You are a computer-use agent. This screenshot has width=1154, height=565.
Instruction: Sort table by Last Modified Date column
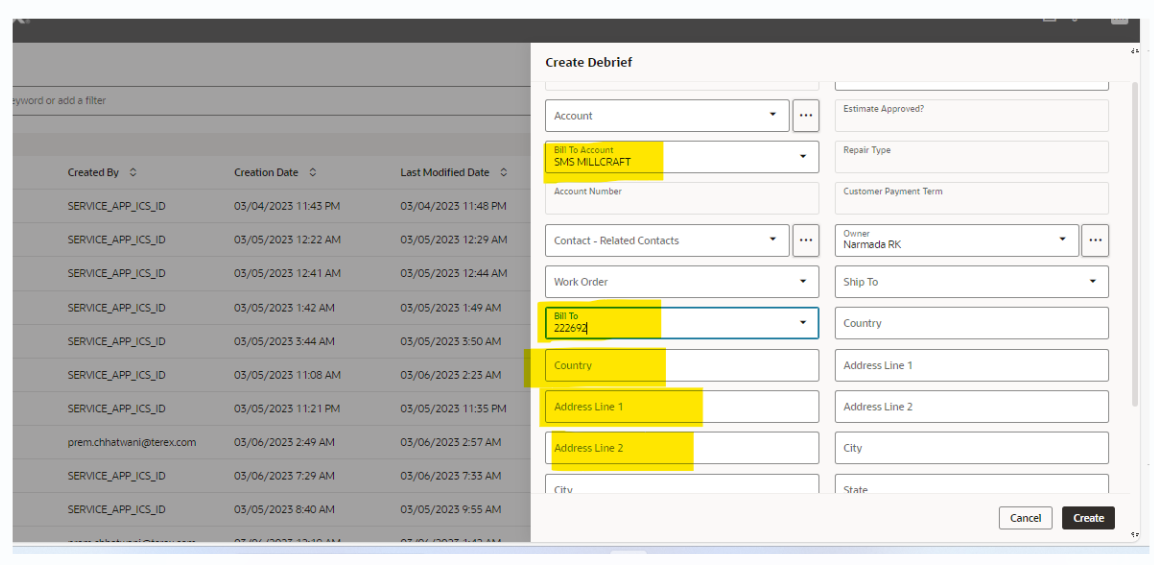coord(503,172)
